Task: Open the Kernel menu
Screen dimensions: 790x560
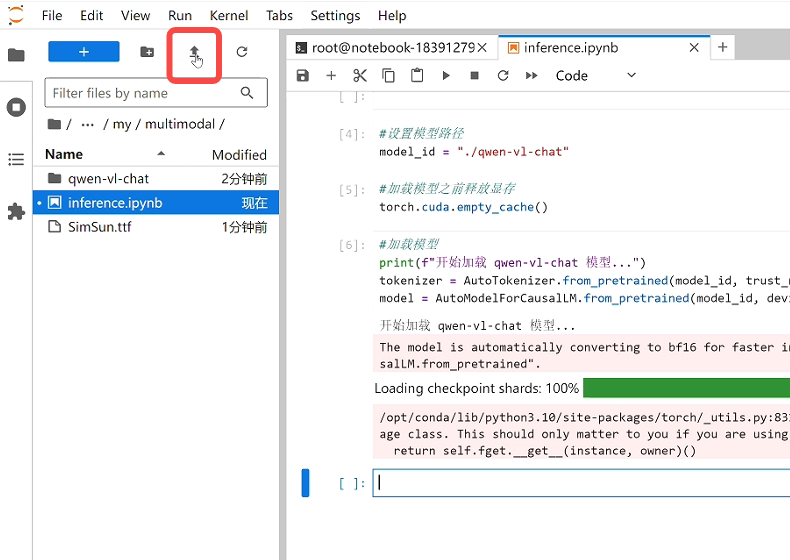Action: pos(229,15)
